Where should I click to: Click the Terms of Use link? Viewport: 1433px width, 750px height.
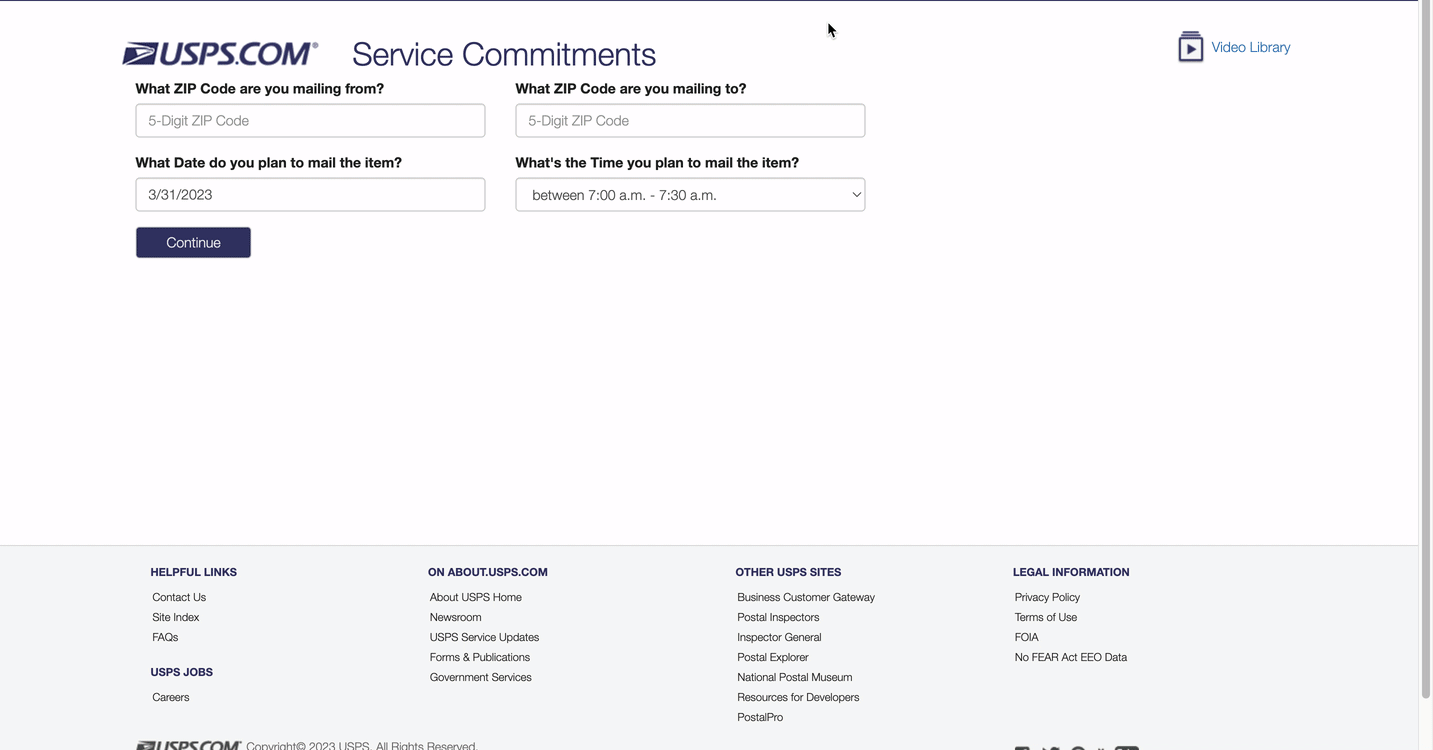[x=1046, y=617]
